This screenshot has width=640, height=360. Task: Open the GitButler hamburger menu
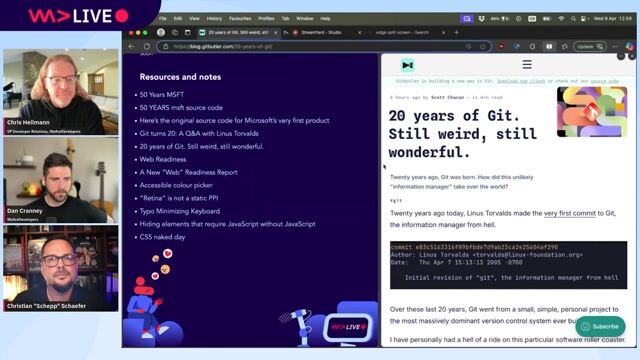[x=527, y=64]
